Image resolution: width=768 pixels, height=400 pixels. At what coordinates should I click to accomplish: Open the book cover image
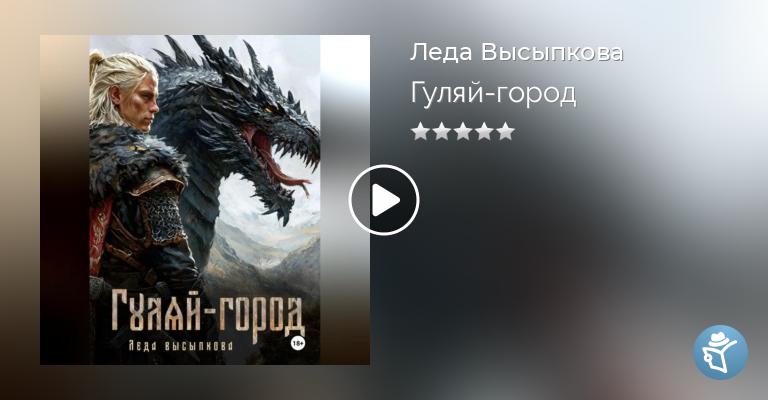point(205,200)
